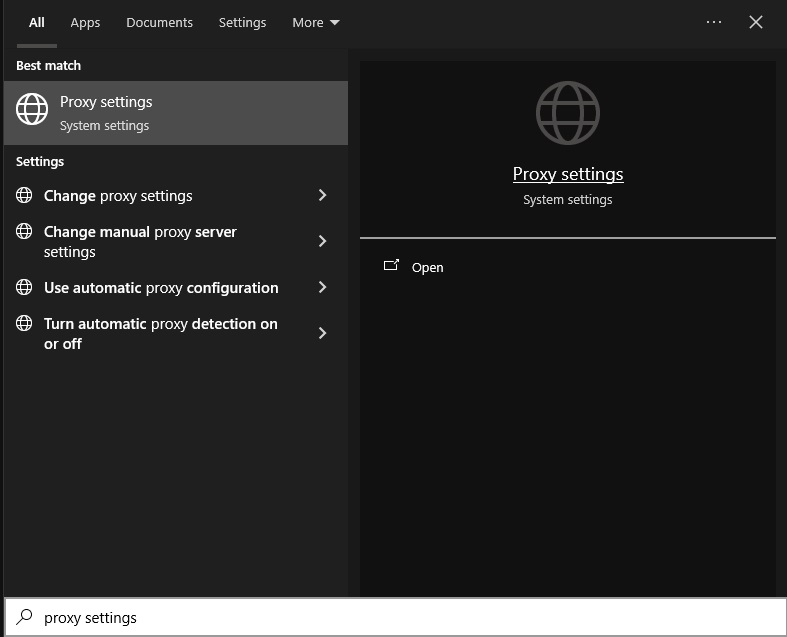Expand chevron for Turn automatic proxy detection
The height and width of the screenshot is (637, 787).
[x=323, y=333]
